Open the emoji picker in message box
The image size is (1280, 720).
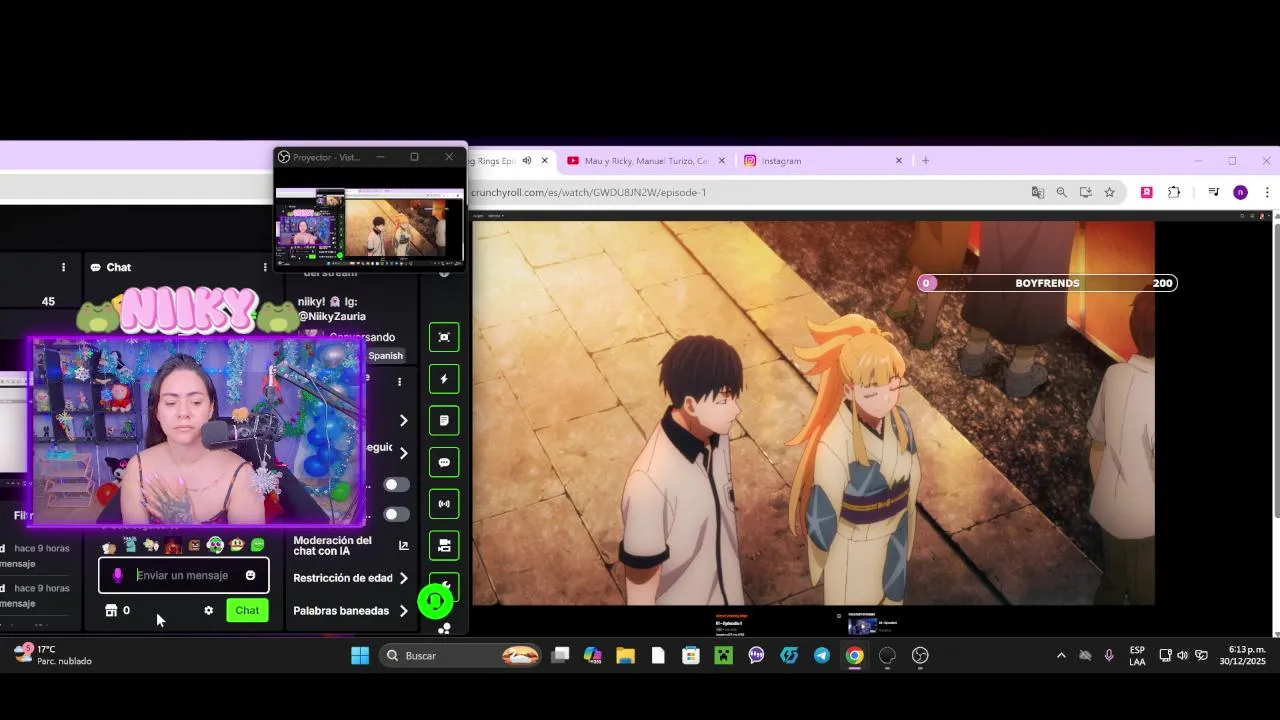pyautogui.click(x=250, y=575)
